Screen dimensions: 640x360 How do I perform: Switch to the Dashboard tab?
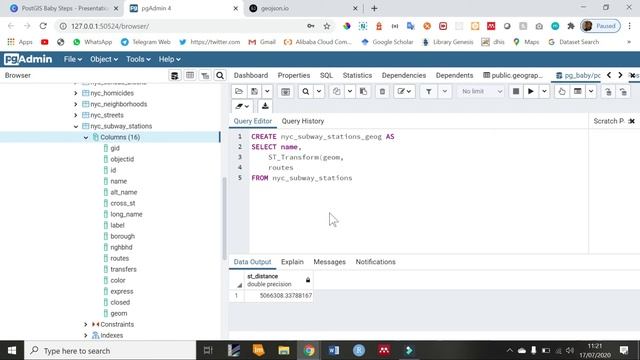point(251,75)
